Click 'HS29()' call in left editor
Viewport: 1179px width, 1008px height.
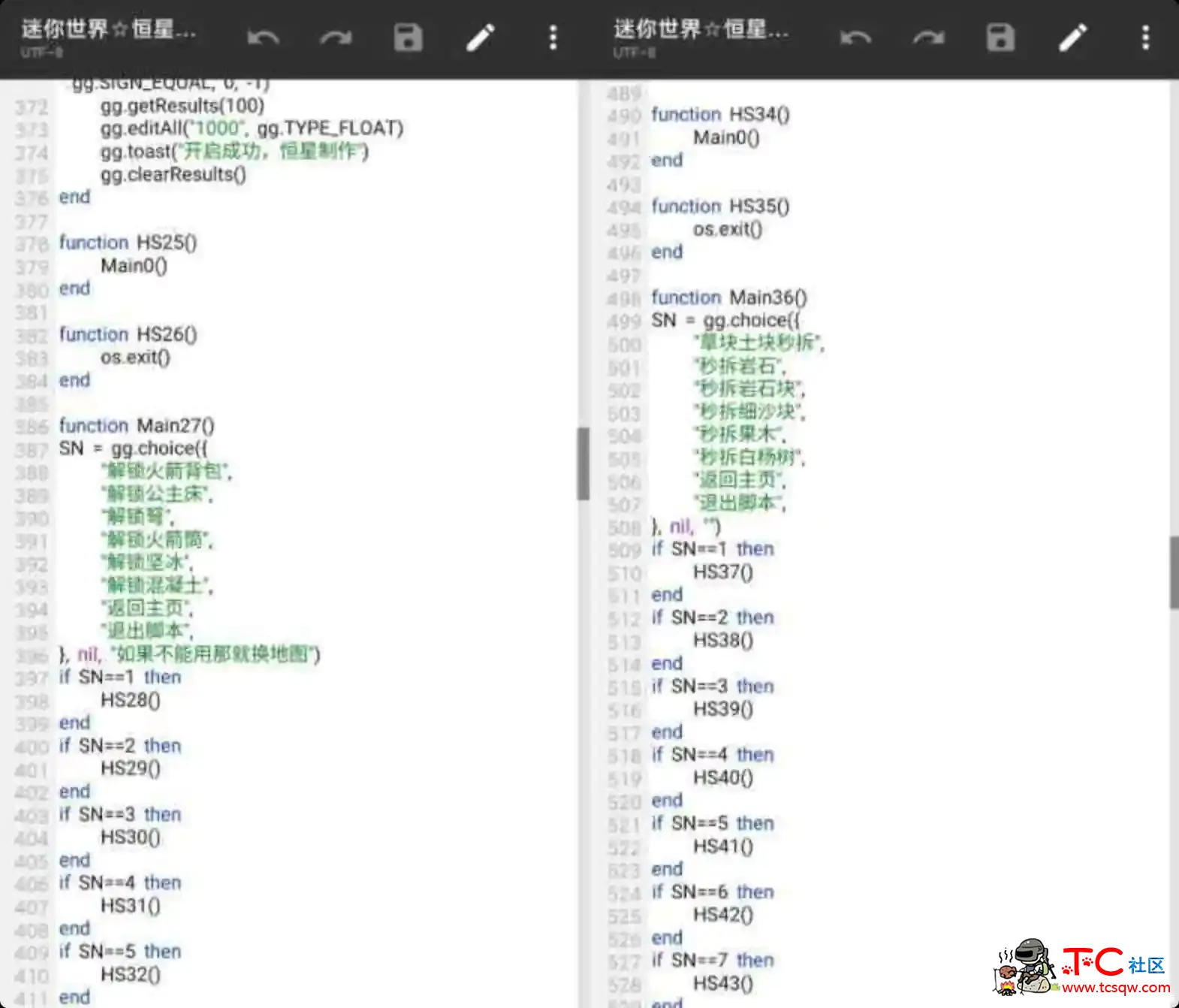[131, 768]
